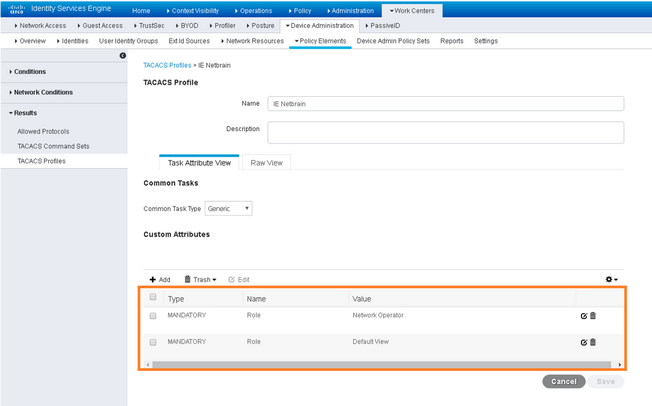The height and width of the screenshot is (406, 652).
Task: Open the Trash menu in table toolbar
Action: point(200,280)
